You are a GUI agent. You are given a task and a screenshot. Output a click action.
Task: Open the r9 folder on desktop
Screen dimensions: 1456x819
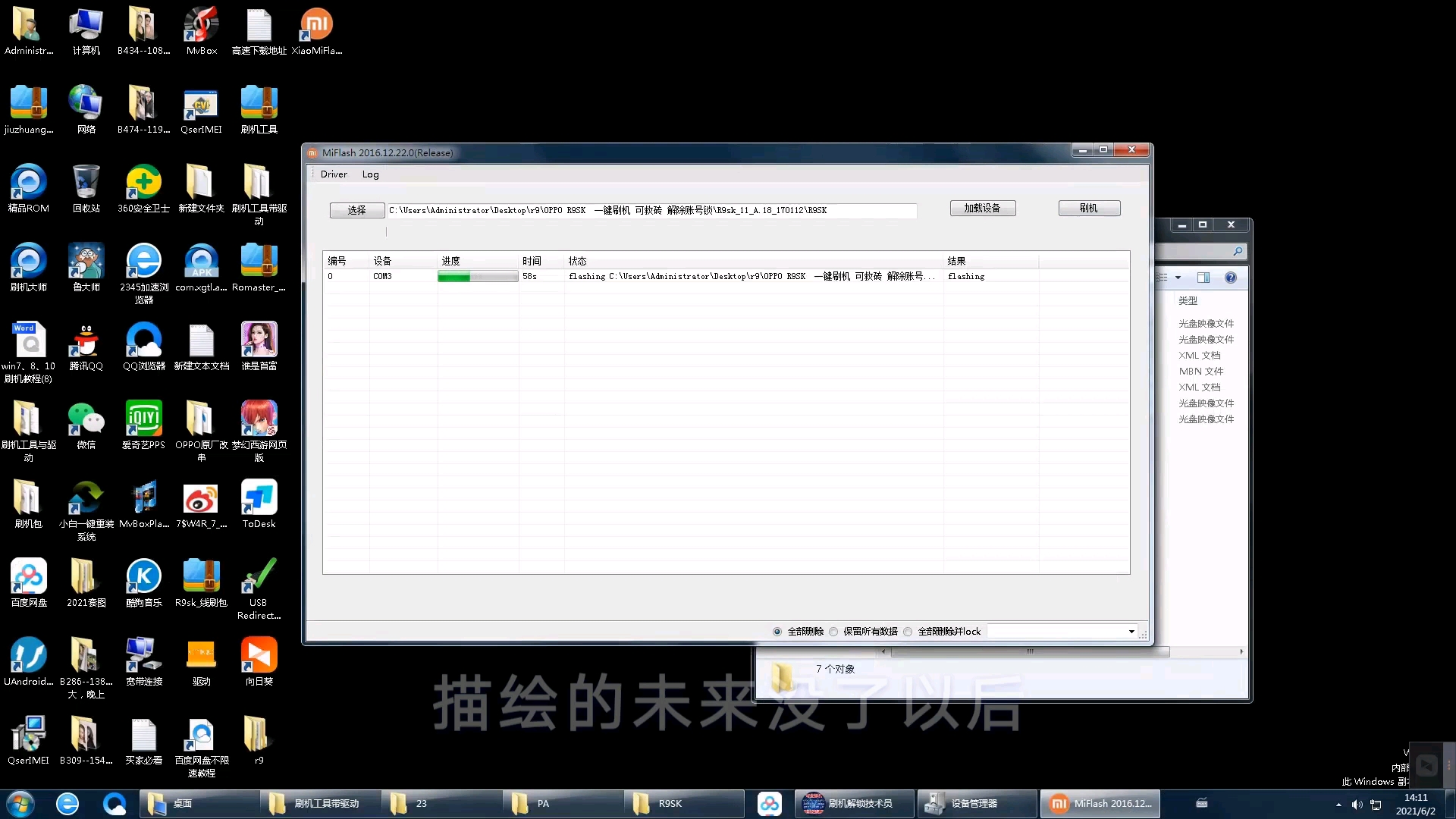[259, 742]
